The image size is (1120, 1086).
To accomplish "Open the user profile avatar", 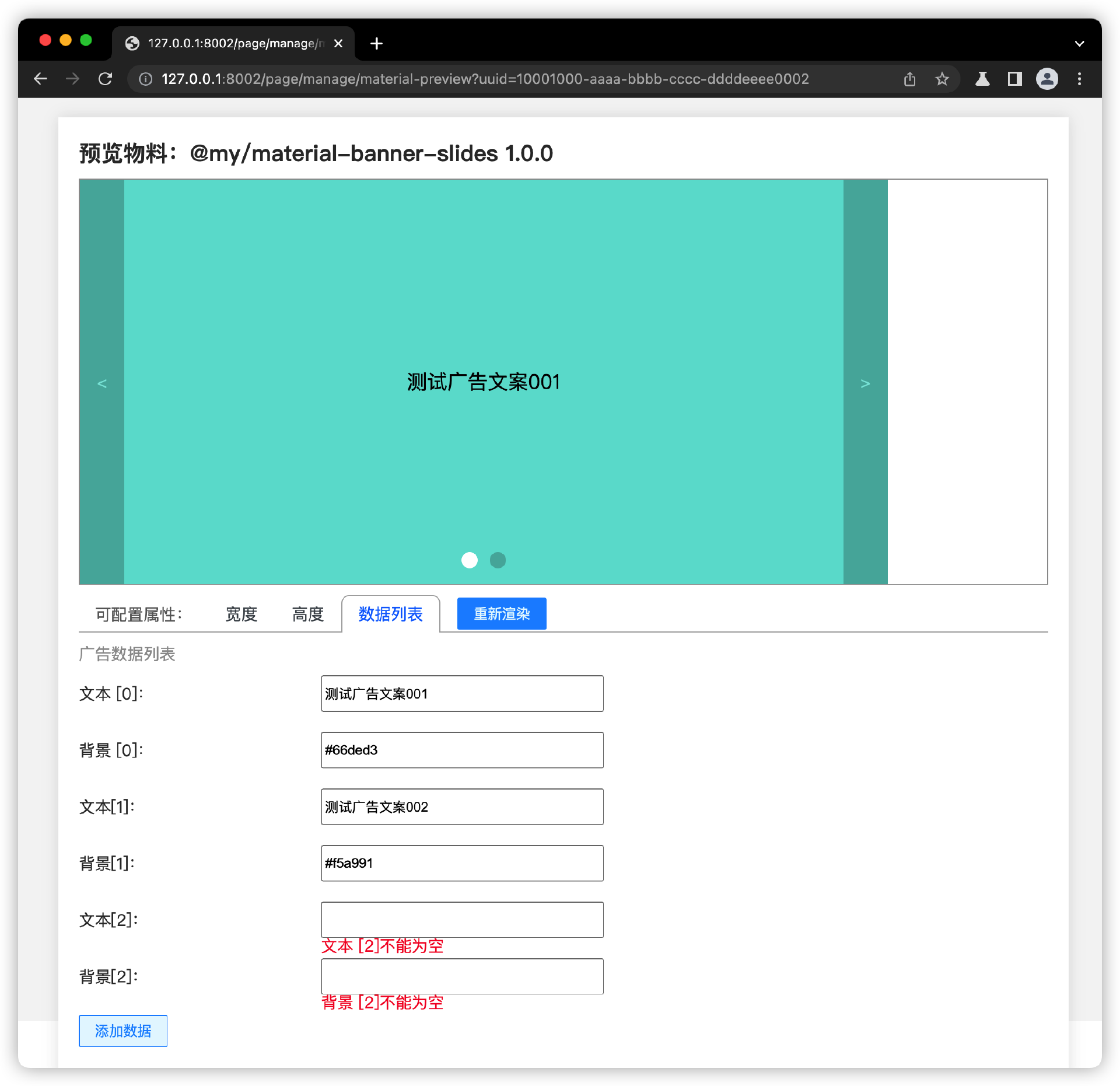I will pyautogui.click(x=1046, y=79).
